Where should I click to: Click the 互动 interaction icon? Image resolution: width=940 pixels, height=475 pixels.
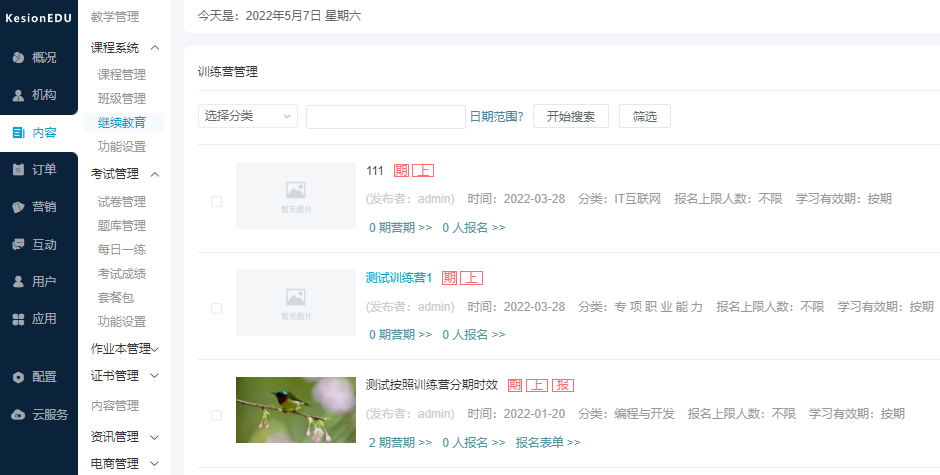pos(18,244)
